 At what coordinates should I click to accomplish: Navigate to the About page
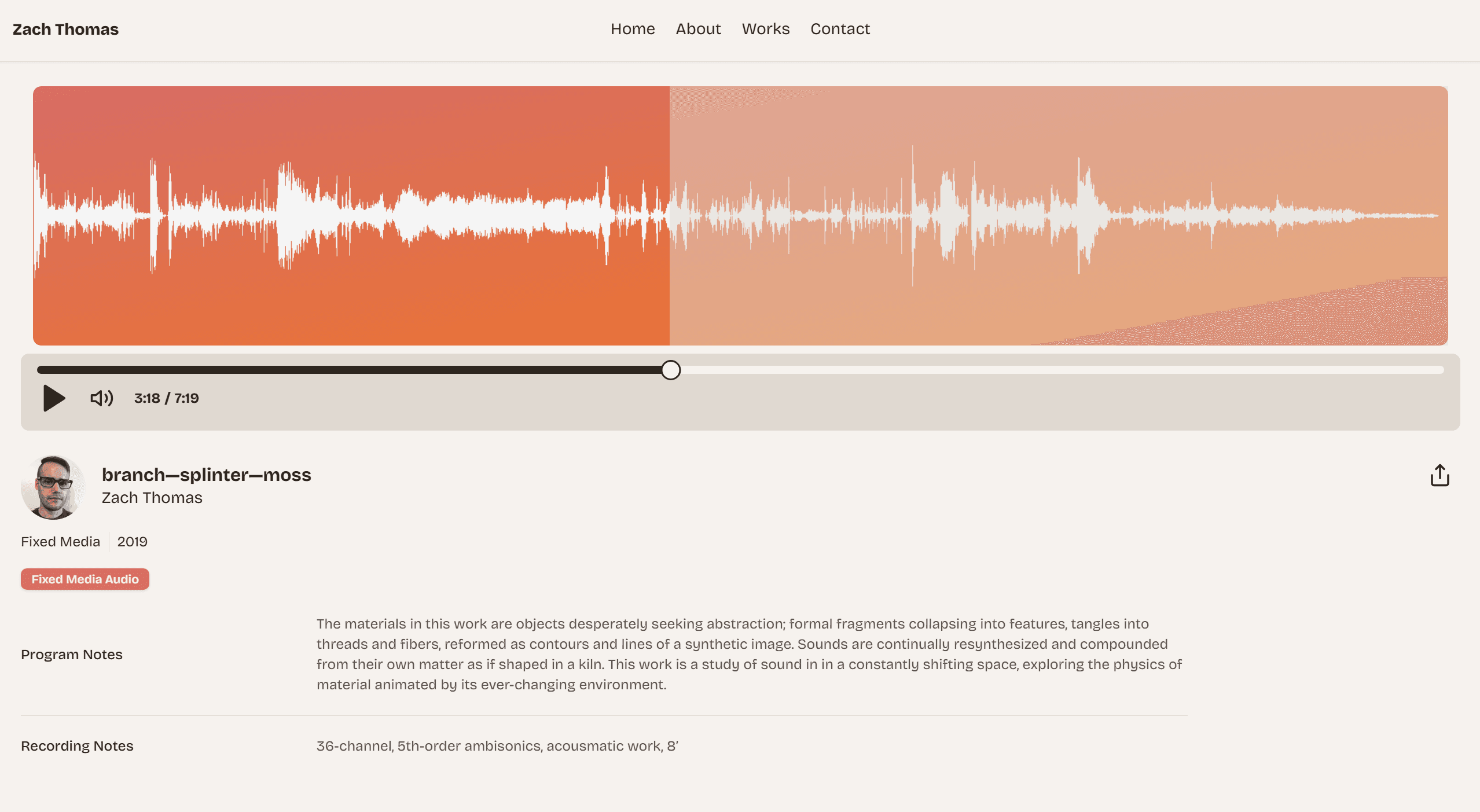698,29
